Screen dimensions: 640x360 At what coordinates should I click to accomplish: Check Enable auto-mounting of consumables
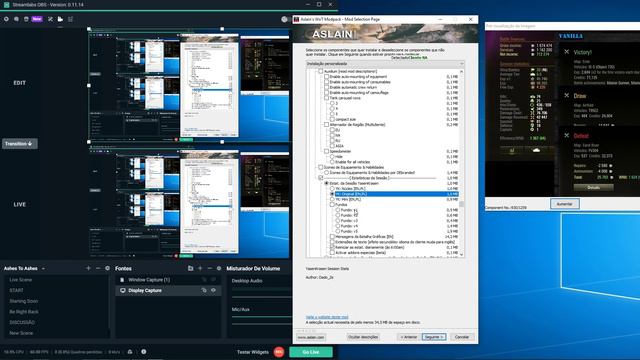[326, 82]
